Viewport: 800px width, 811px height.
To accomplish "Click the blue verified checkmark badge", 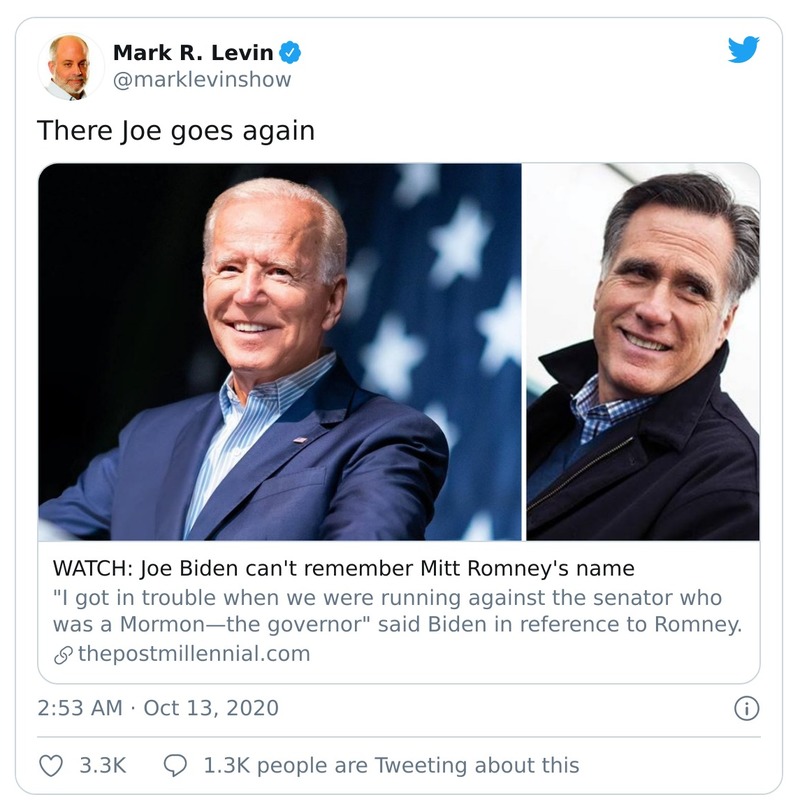I will tap(290, 51).
